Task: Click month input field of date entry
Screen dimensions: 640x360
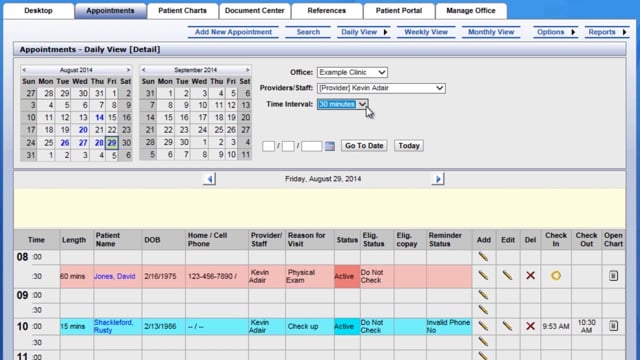Action: pos(268,146)
